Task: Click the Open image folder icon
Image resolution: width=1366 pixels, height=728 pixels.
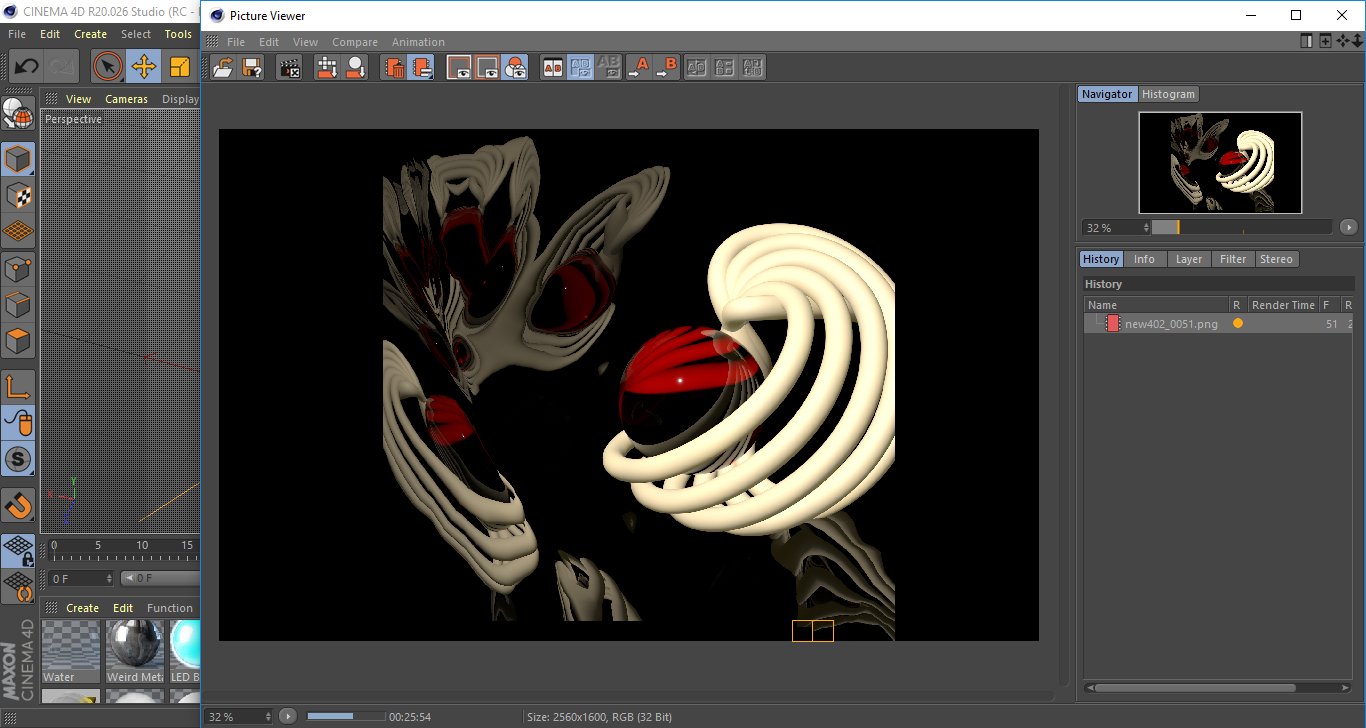Action: (x=224, y=67)
